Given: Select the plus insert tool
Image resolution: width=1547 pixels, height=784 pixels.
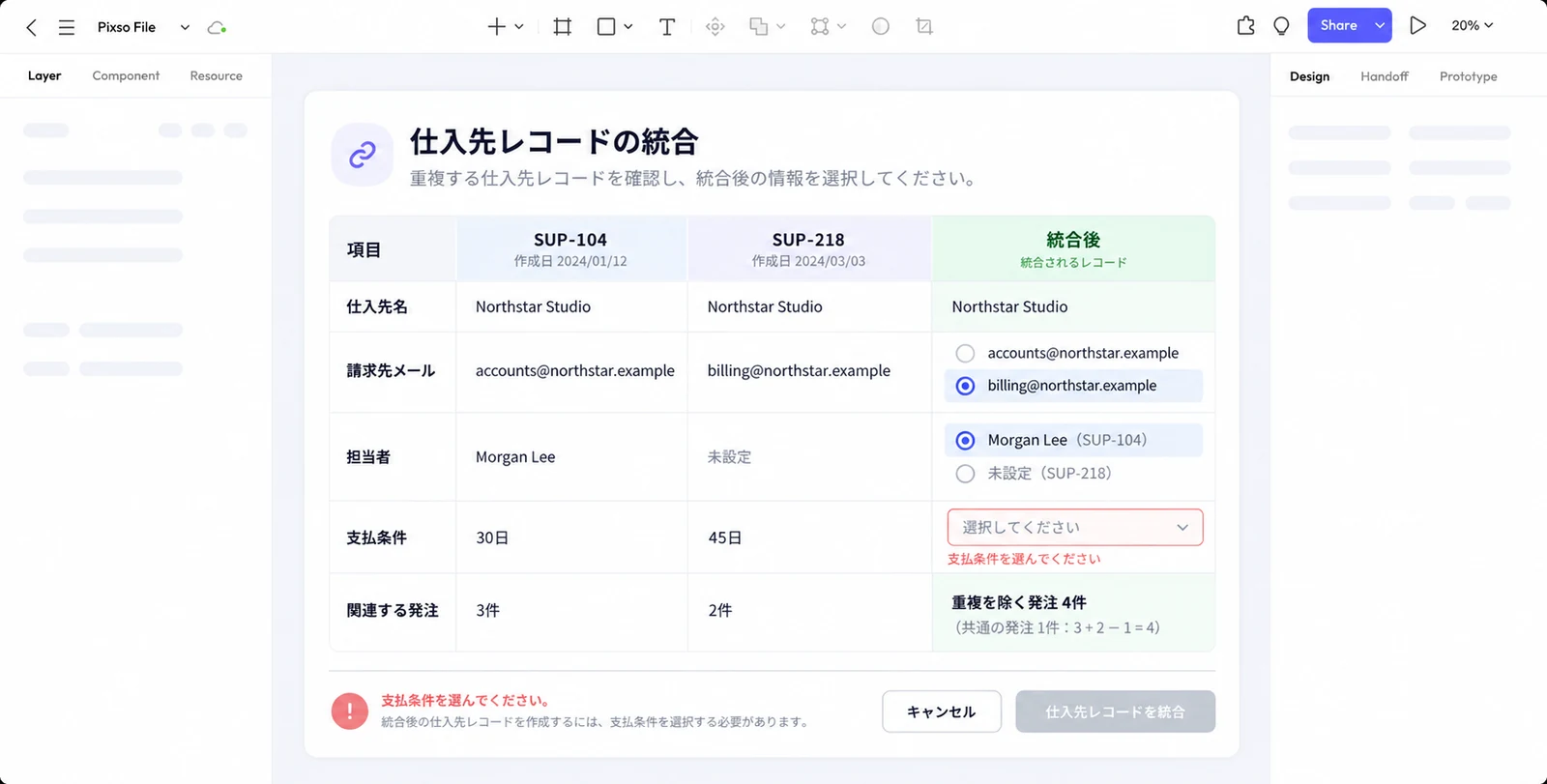Looking at the screenshot, I should tap(496, 26).
